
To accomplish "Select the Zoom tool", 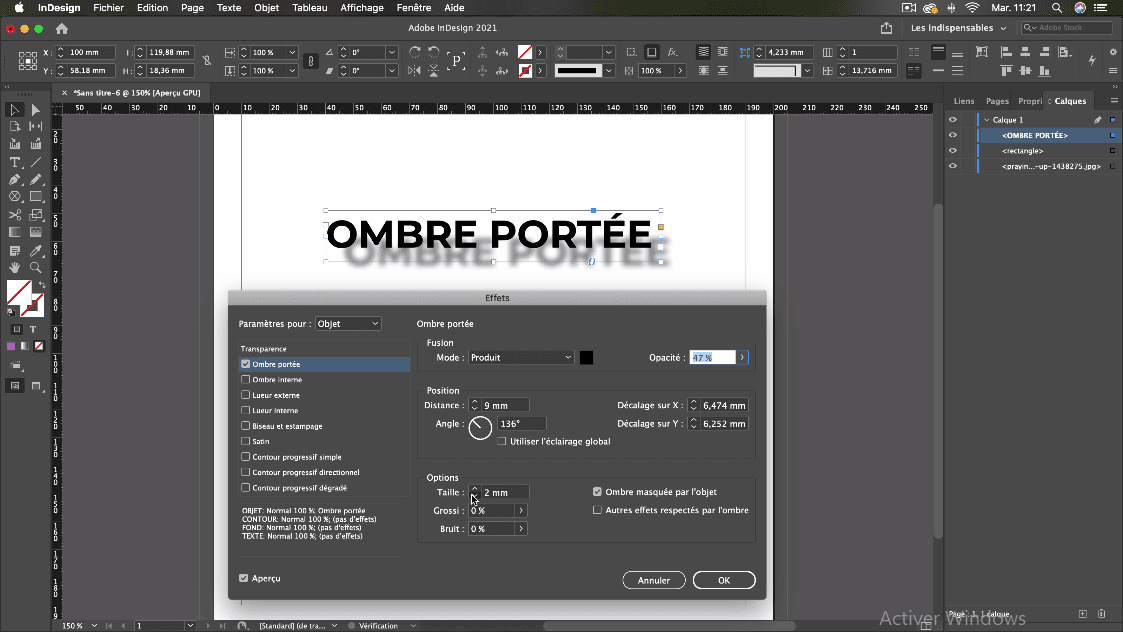I will [36, 267].
